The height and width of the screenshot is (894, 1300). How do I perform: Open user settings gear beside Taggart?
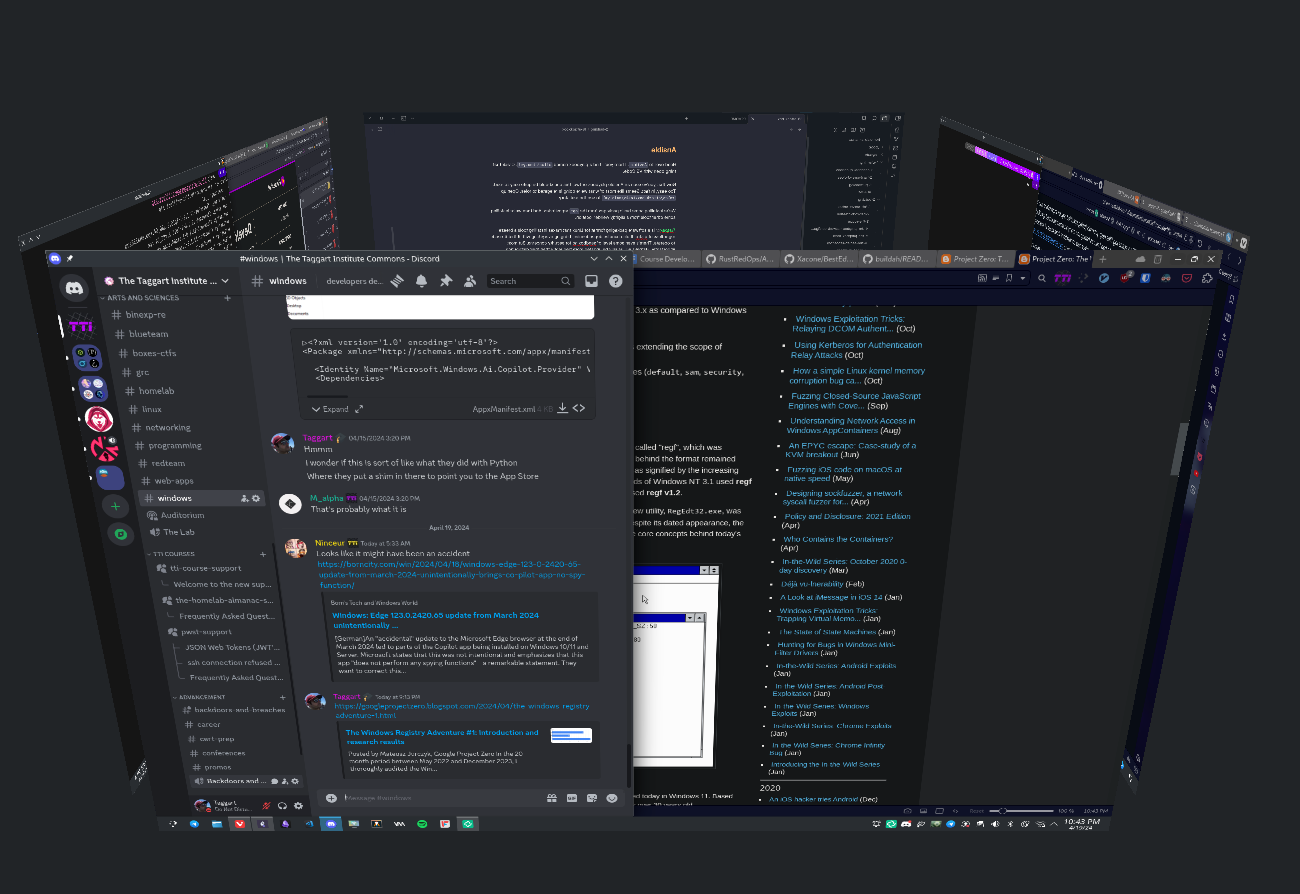tap(299, 805)
